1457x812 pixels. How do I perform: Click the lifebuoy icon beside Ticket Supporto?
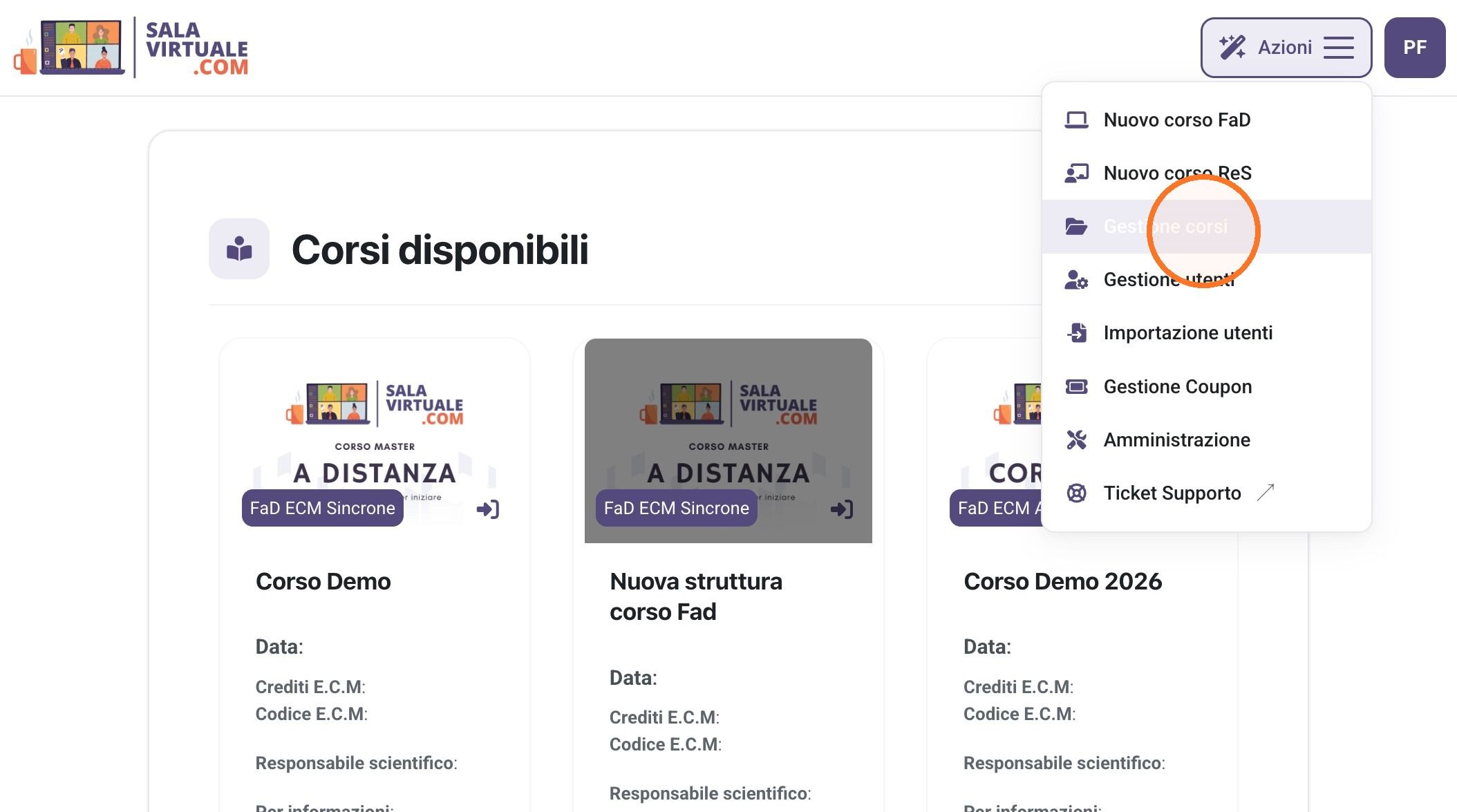[1076, 493]
